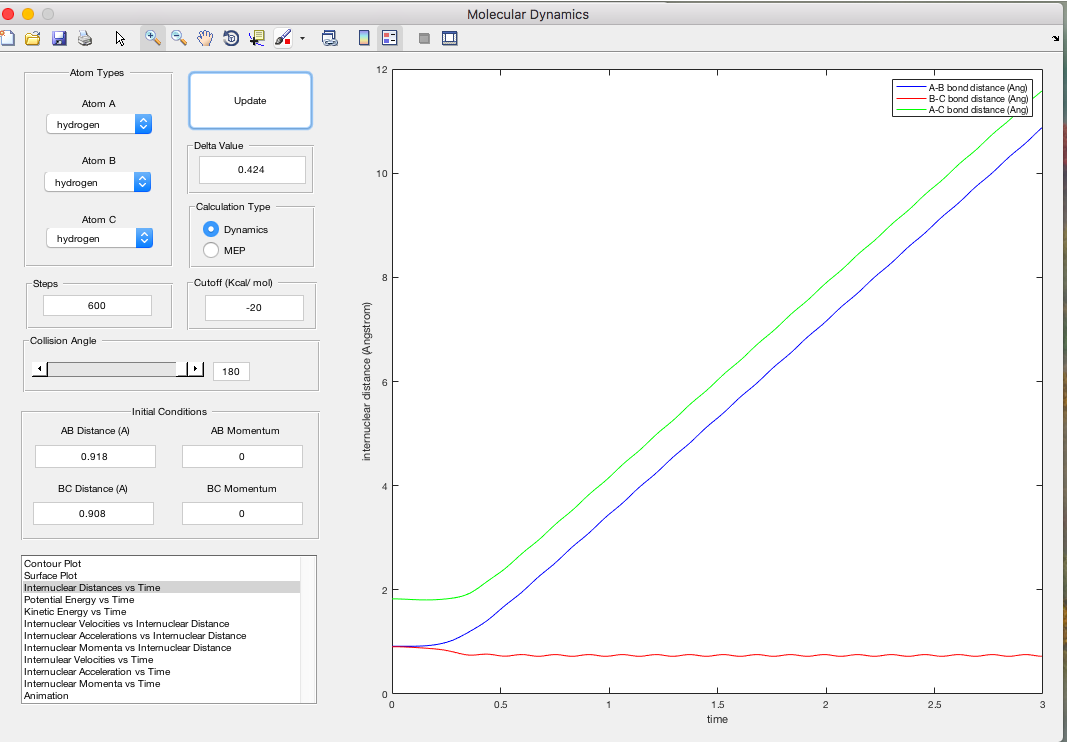Select the Dynamics calculation type
This screenshot has height=742, width=1067.
pyautogui.click(x=211, y=229)
